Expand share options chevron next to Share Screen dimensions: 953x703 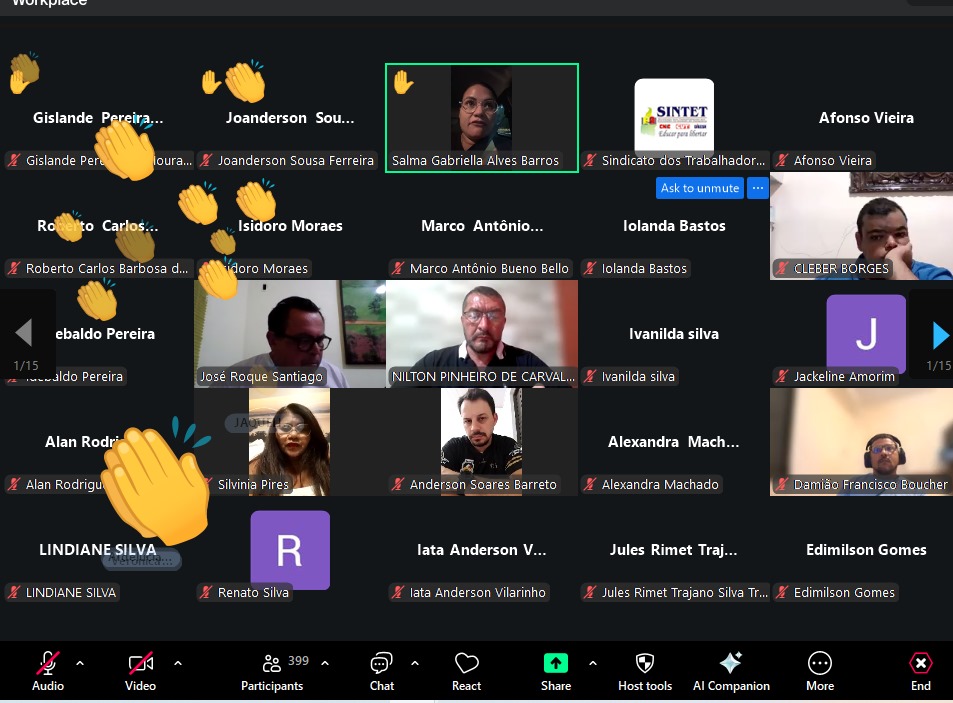tap(592, 663)
